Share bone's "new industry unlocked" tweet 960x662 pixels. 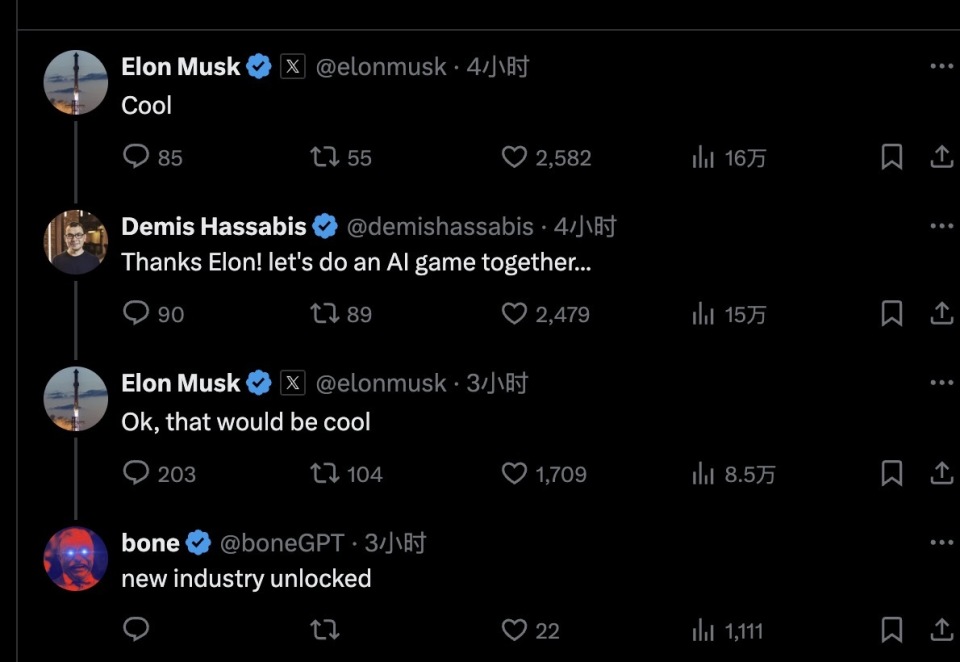point(941,630)
